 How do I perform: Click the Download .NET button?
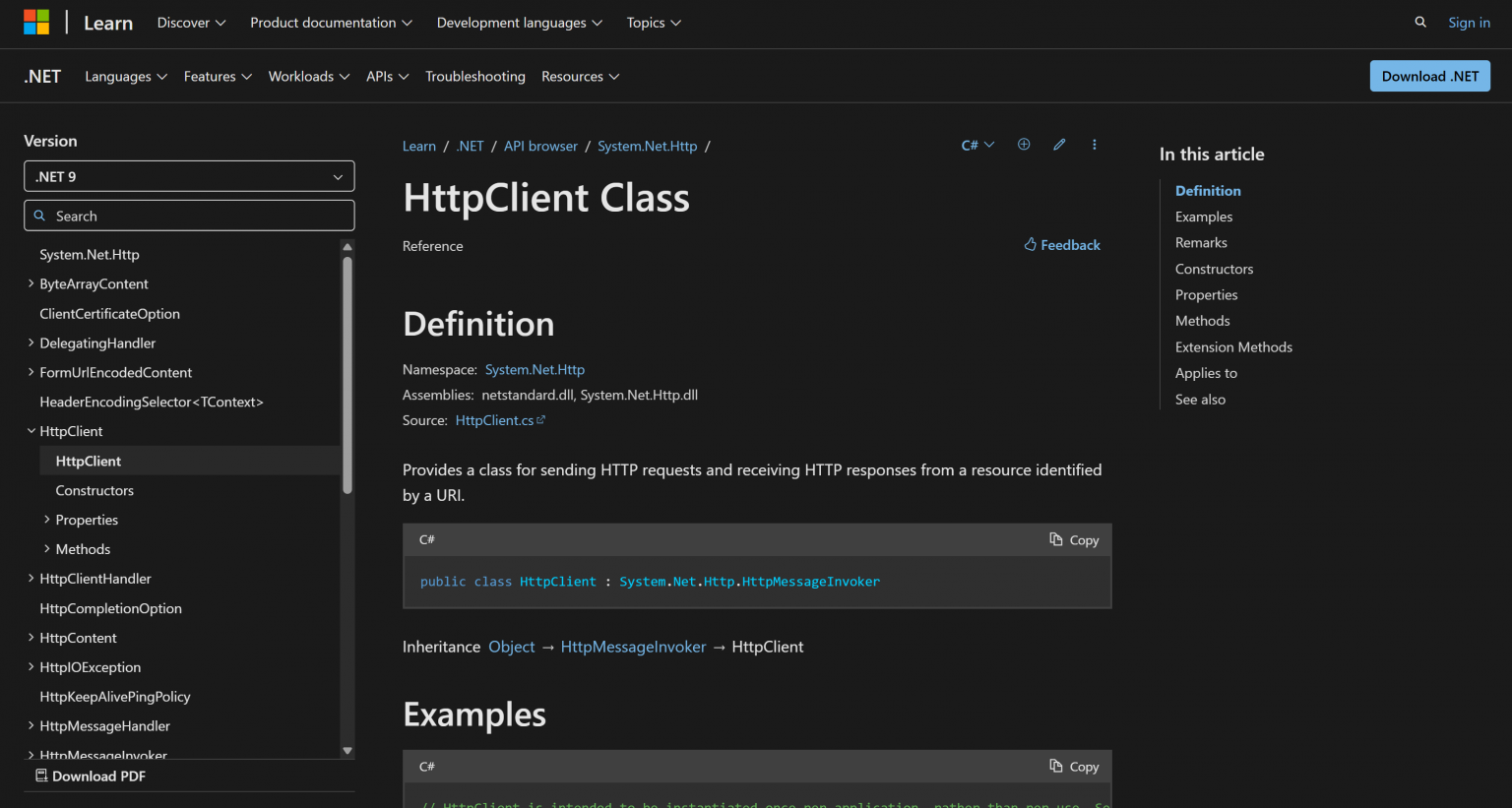(x=1429, y=77)
